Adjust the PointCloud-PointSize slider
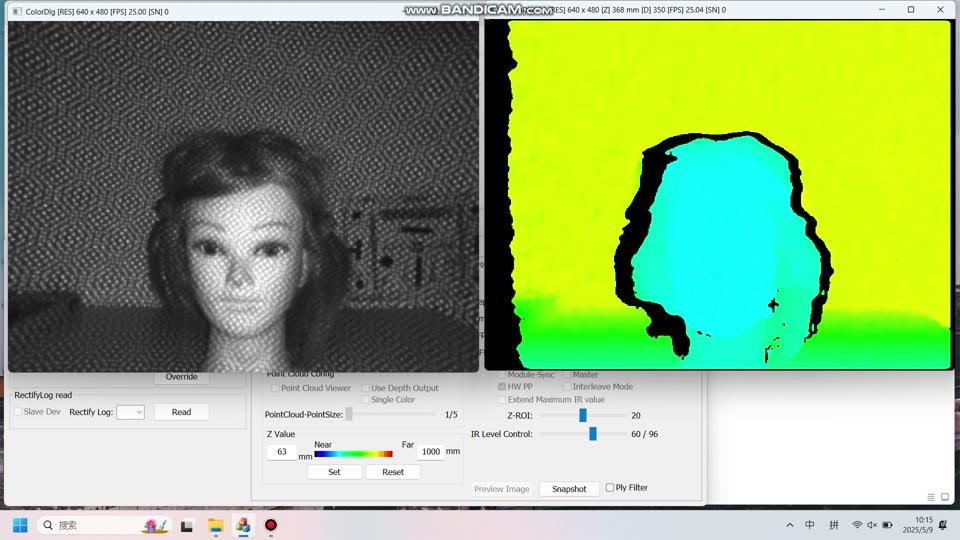The image size is (960, 540). tap(349, 414)
